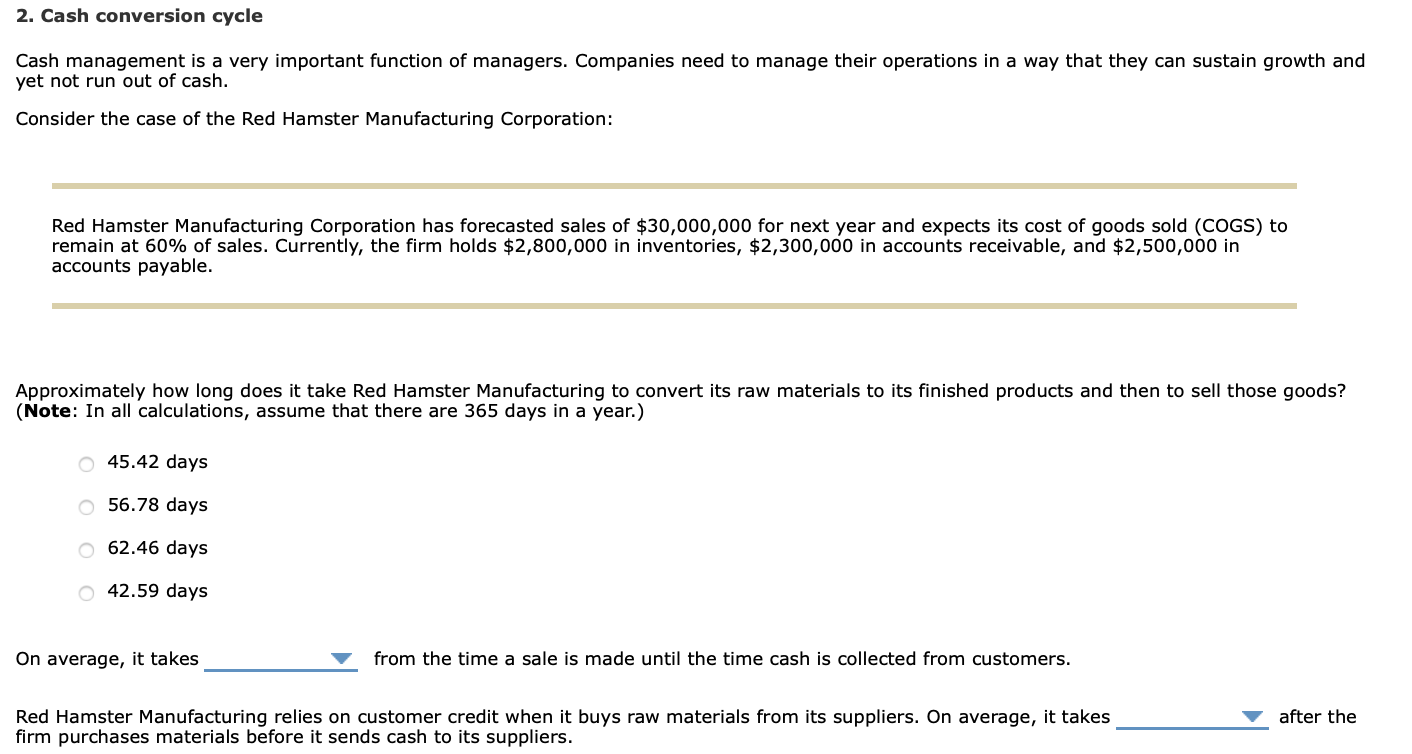Image resolution: width=1412 pixels, height=754 pixels.
Task: Click the blue triangle in the first blank
Action: point(343,658)
